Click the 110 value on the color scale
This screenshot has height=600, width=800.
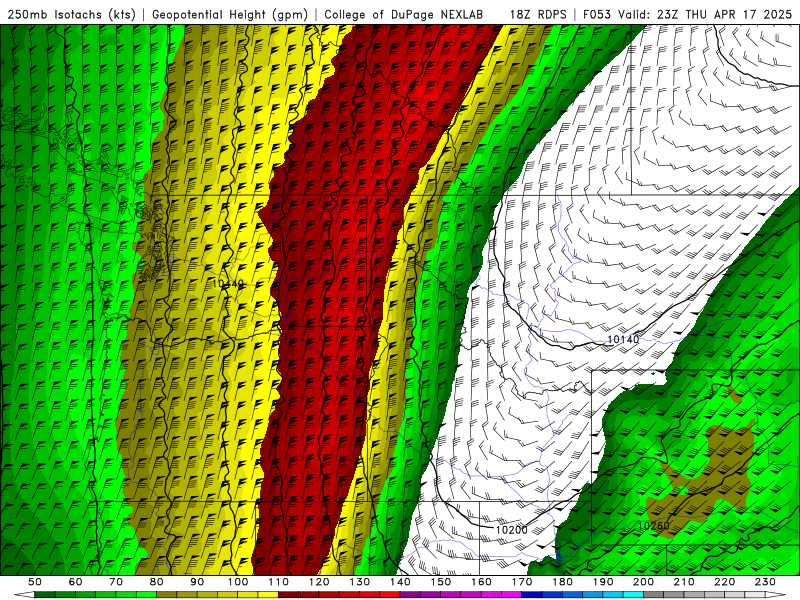pyautogui.click(x=279, y=582)
